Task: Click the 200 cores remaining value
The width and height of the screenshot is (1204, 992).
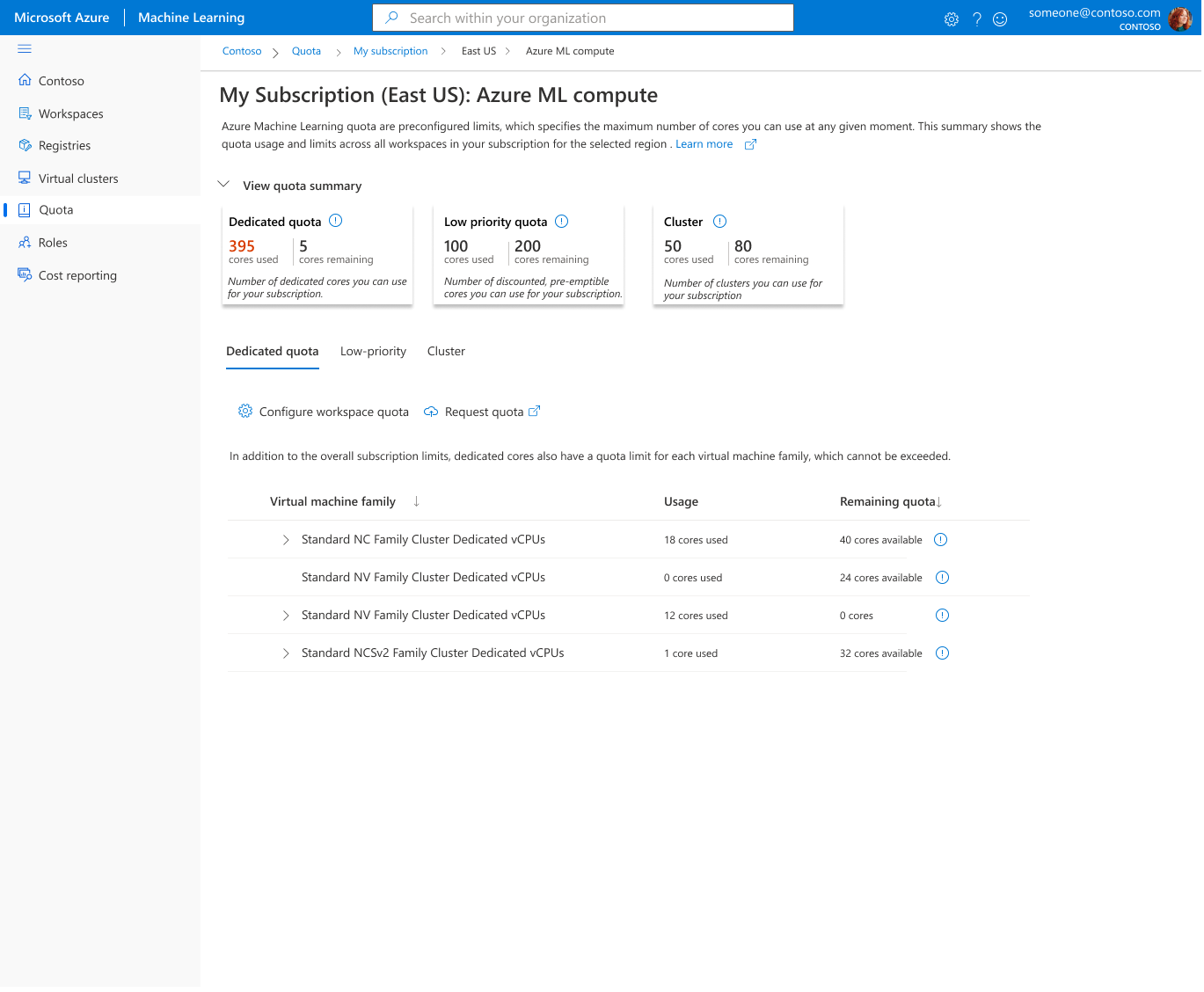Action: 528,246
